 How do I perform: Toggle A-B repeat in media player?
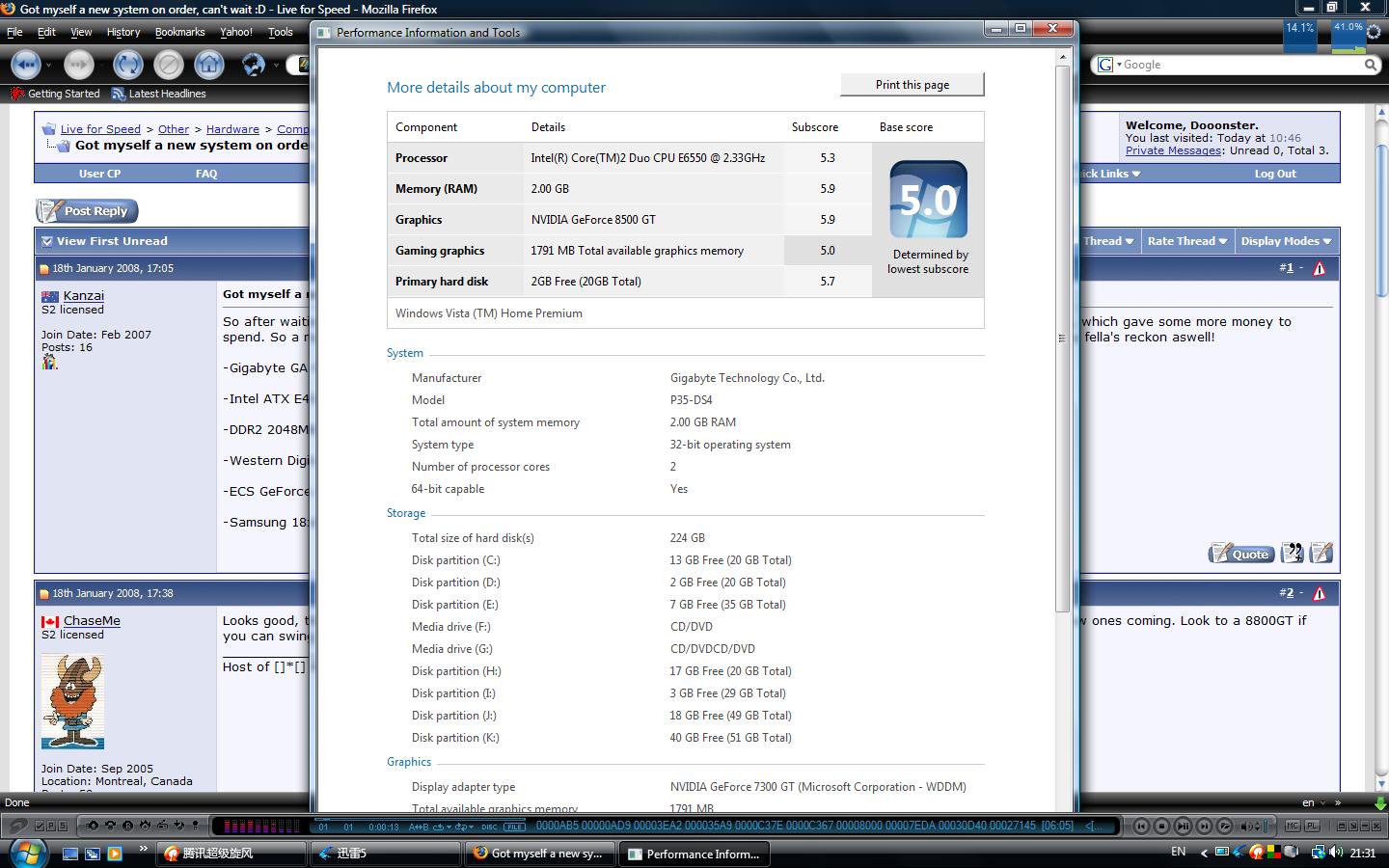419,827
